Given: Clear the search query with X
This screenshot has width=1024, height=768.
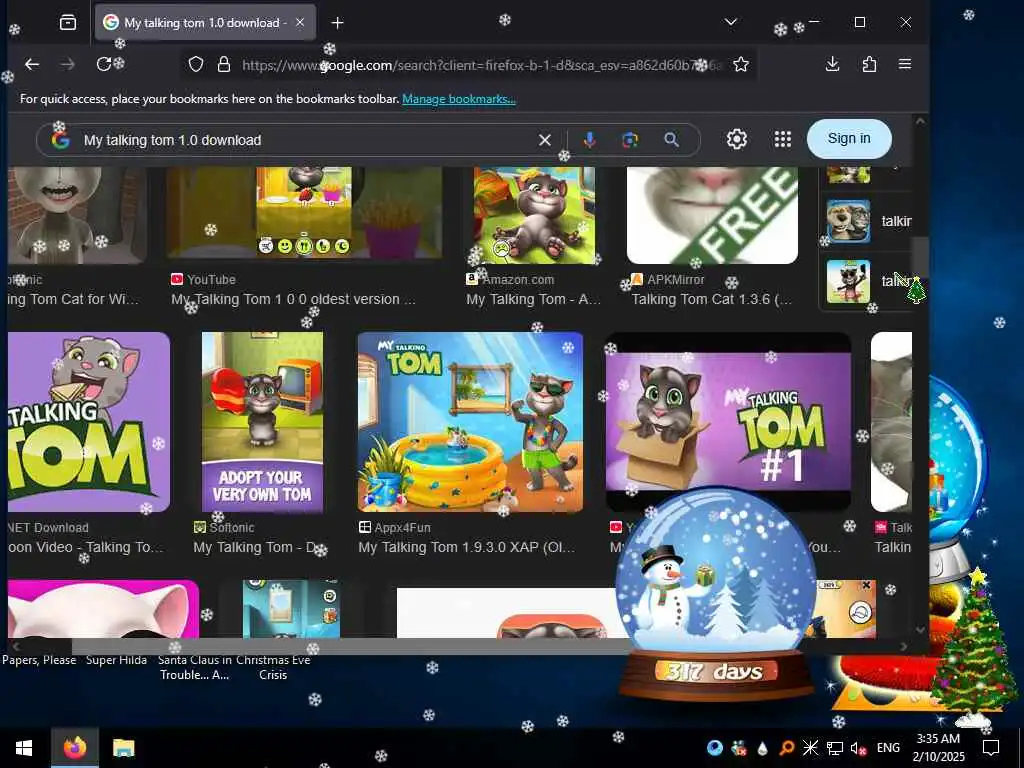Looking at the screenshot, I should [x=545, y=140].
